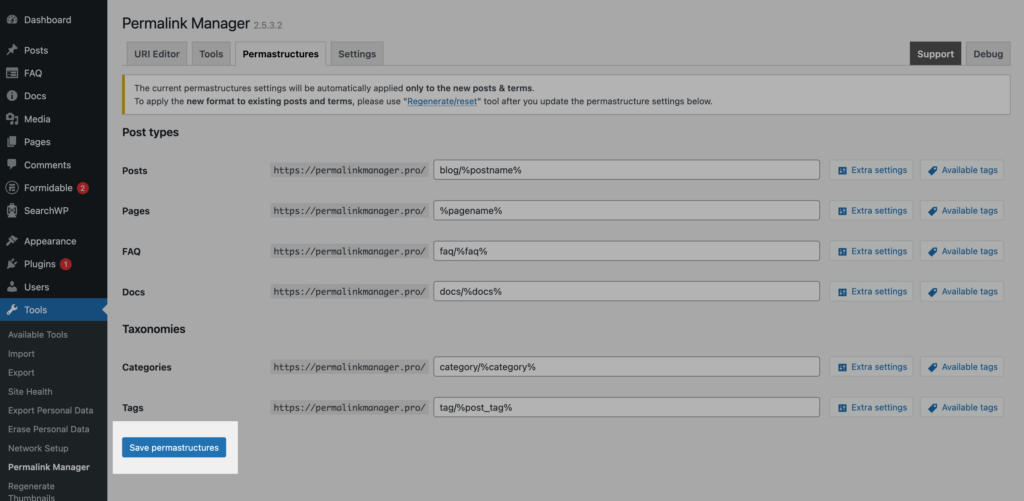Open the Site Health submenu item
The height and width of the screenshot is (501, 1024).
30,392
